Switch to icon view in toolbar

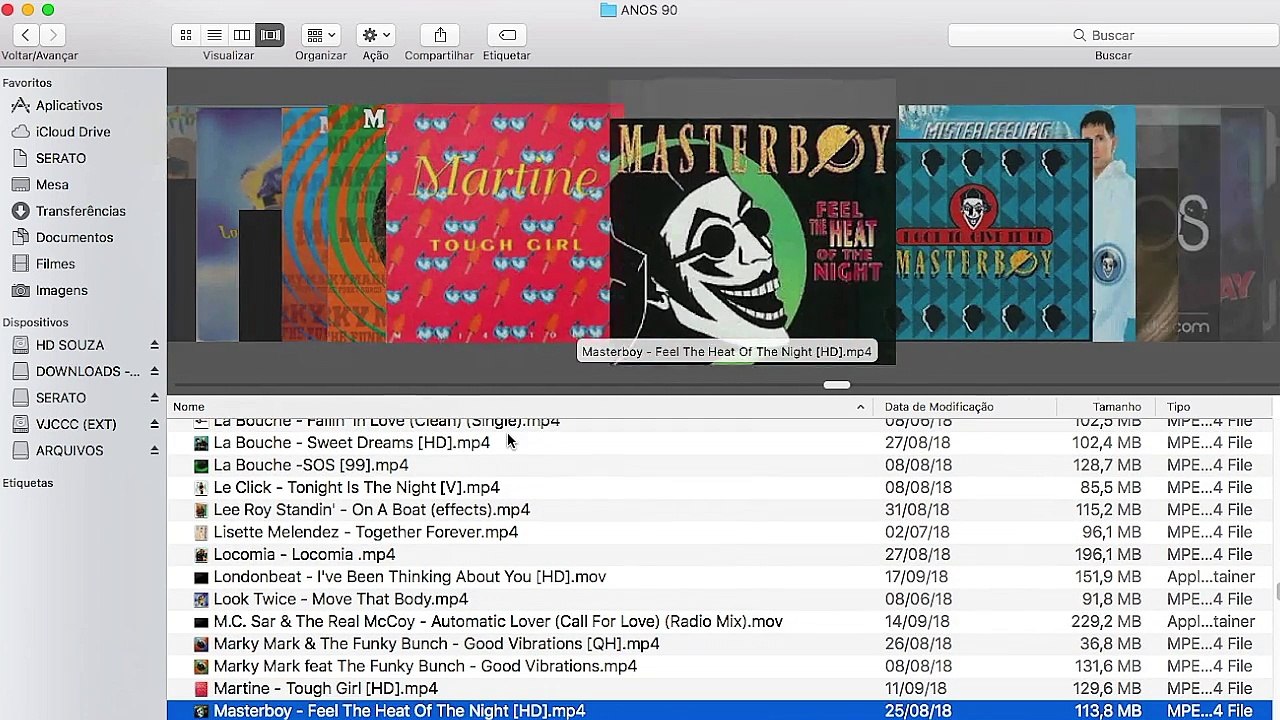point(186,35)
